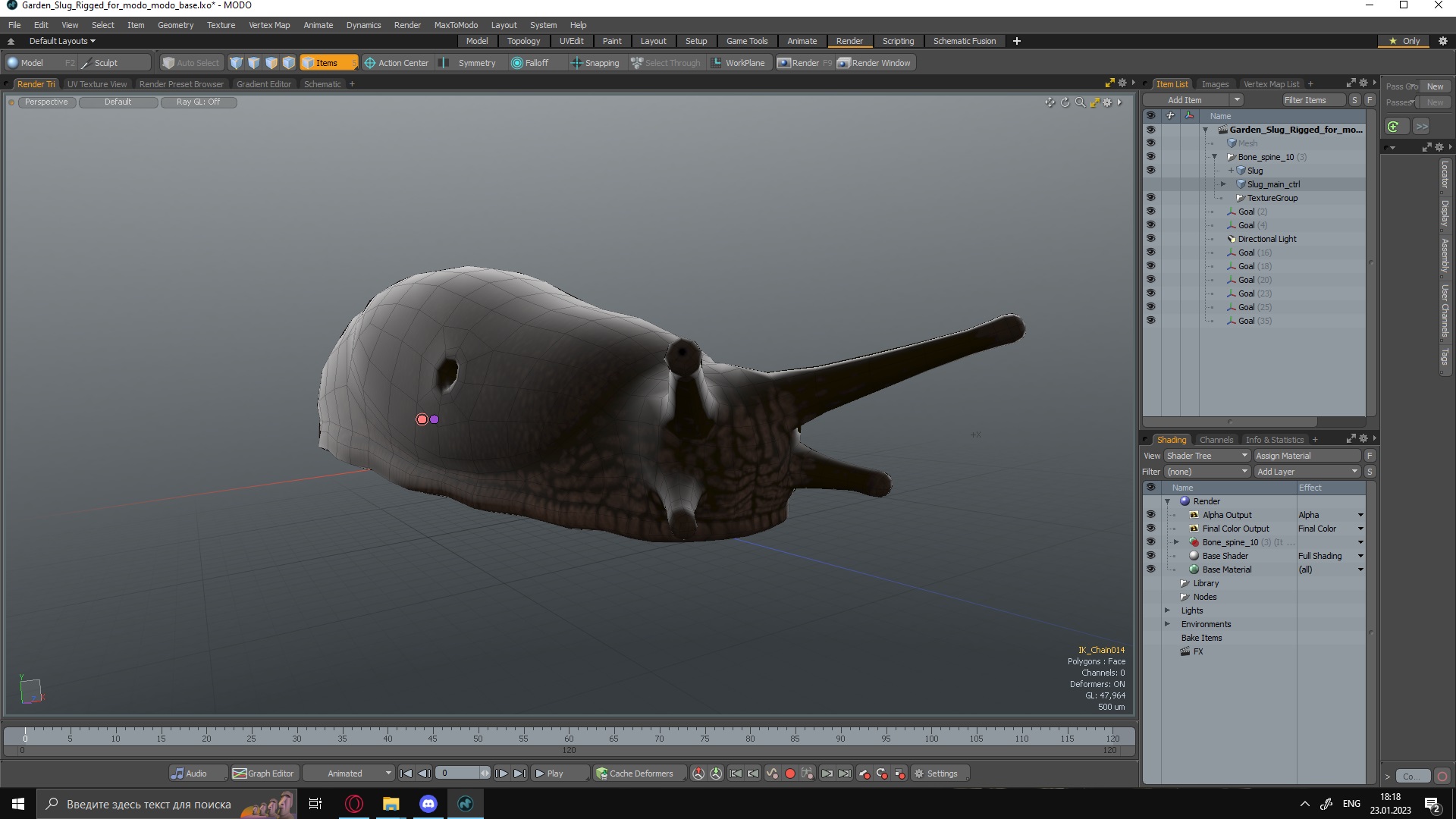Maximize the 3D viewport
The height and width of the screenshot is (819, 1456).
click(1094, 102)
